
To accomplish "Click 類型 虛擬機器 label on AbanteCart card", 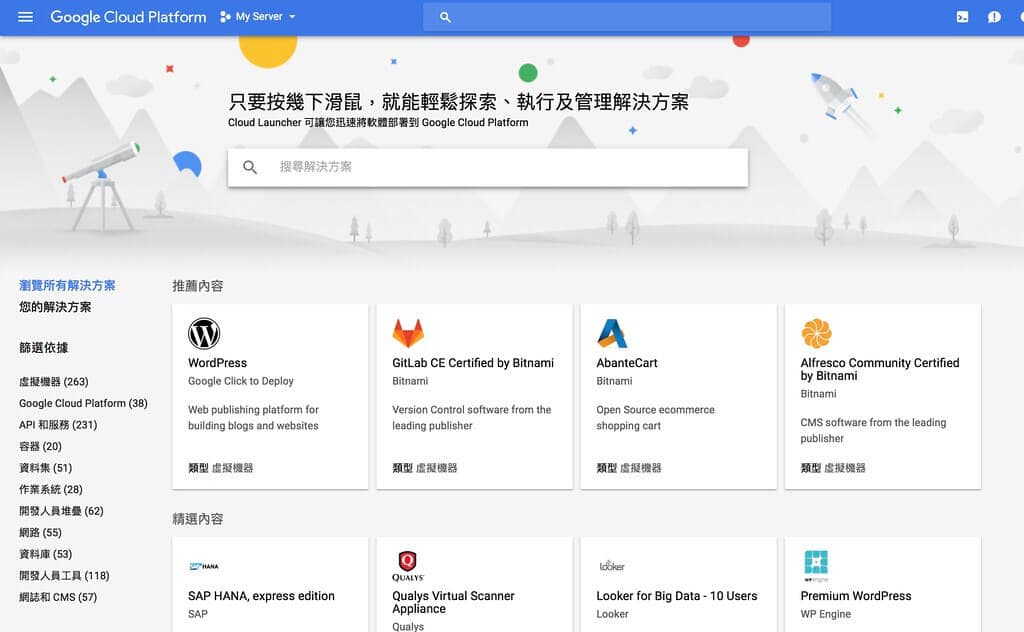I will pos(629,468).
